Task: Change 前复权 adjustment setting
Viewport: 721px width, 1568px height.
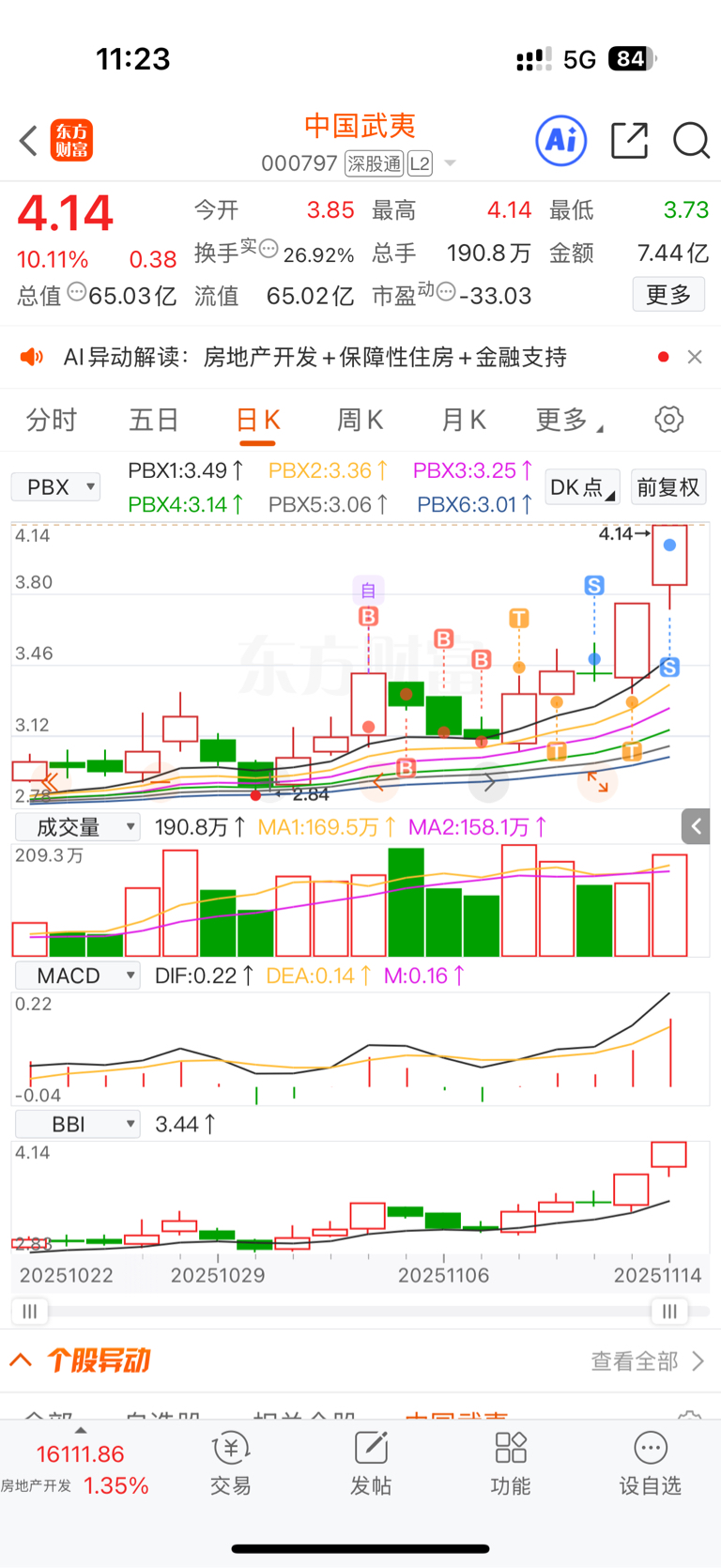Action: coord(668,487)
